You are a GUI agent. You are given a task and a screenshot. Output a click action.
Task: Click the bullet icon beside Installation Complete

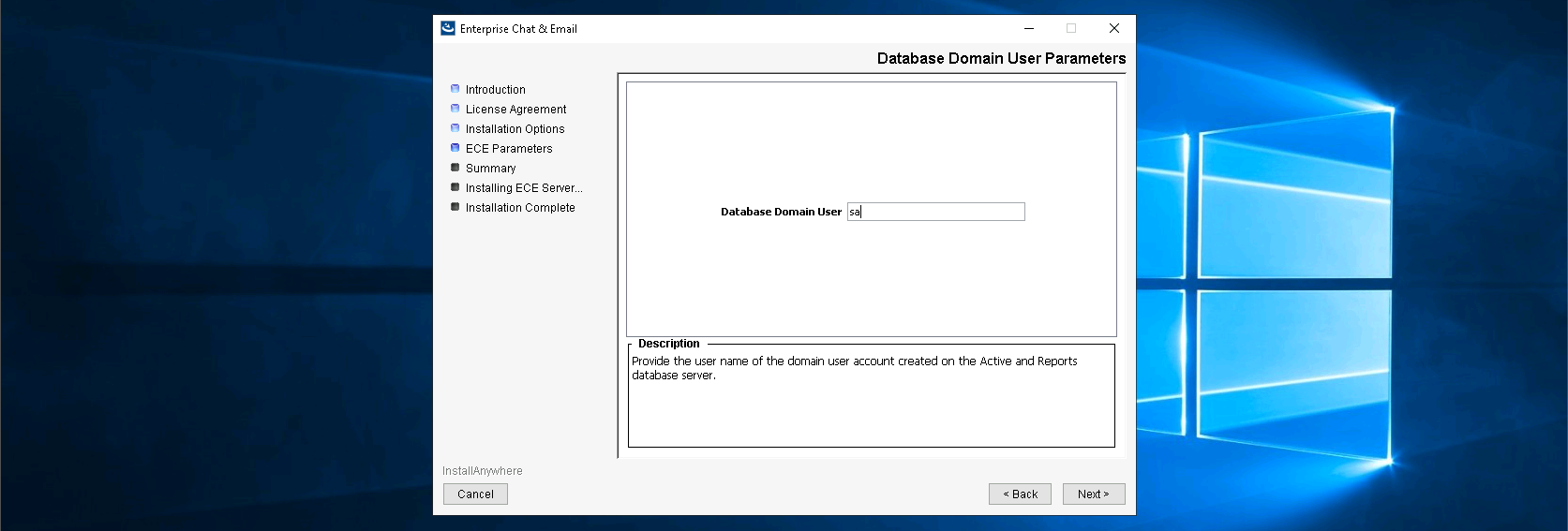pos(455,207)
